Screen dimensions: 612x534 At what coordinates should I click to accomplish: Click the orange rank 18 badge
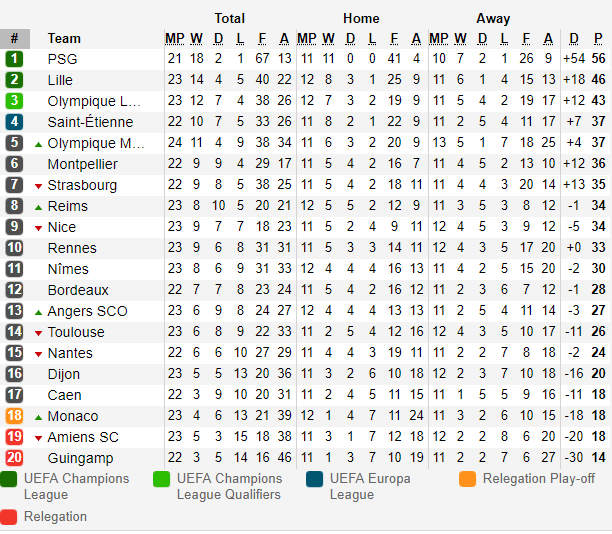14,416
